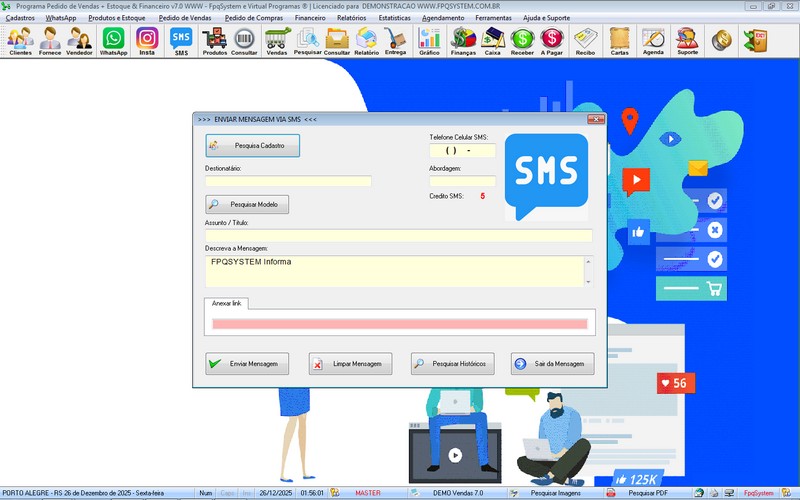Click the Pesquisar Modelo button
Viewport: 800px width, 500px height.
(247, 204)
